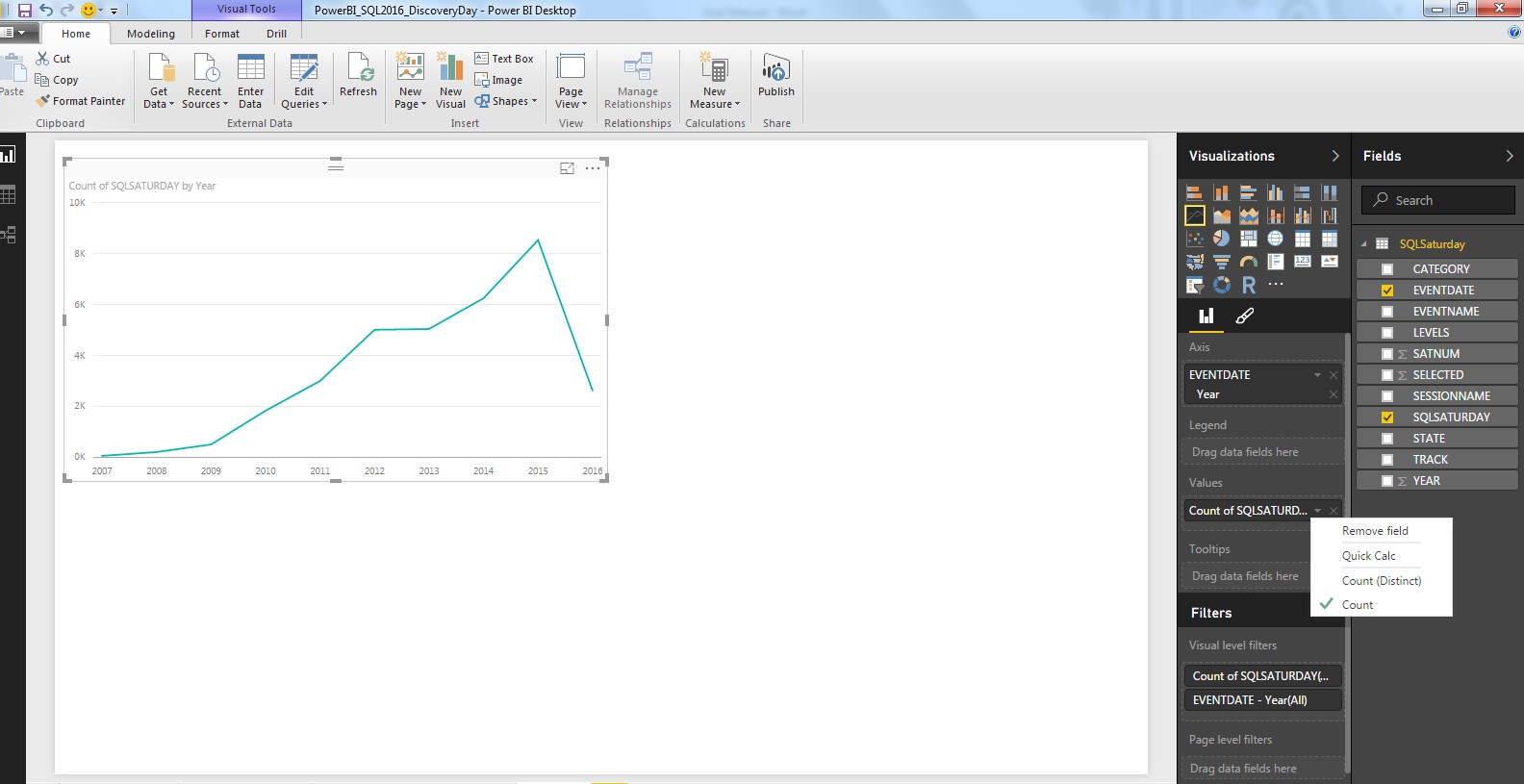The height and width of the screenshot is (784, 1524).
Task: Uncheck the SQLSATURDAY field
Action: tap(1387, 417)
